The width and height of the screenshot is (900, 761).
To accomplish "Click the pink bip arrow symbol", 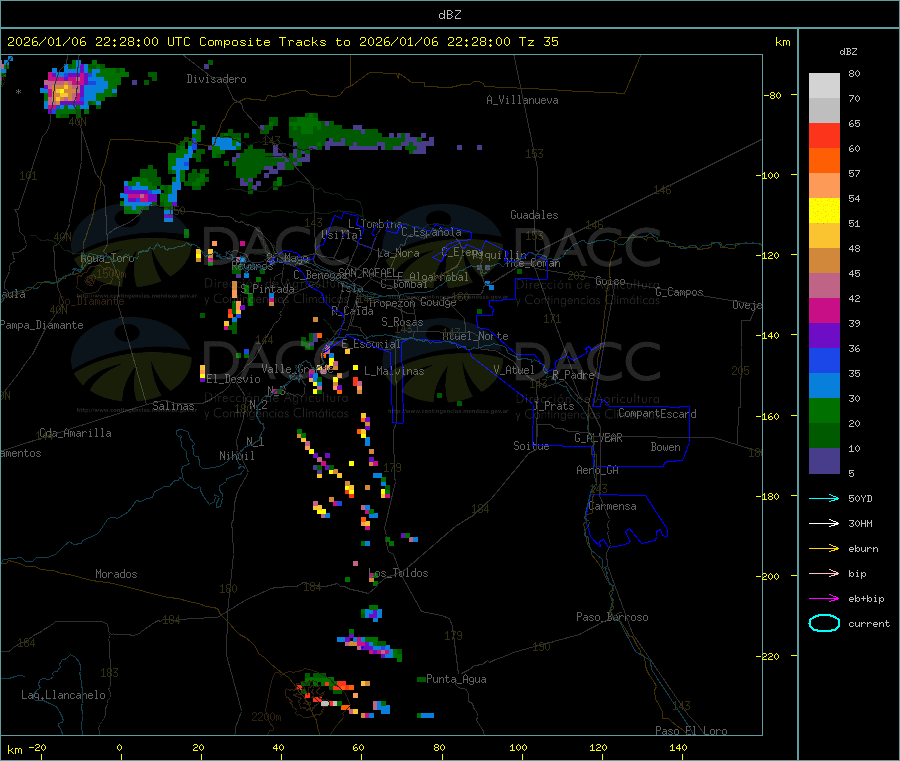I will coord(824,573).
